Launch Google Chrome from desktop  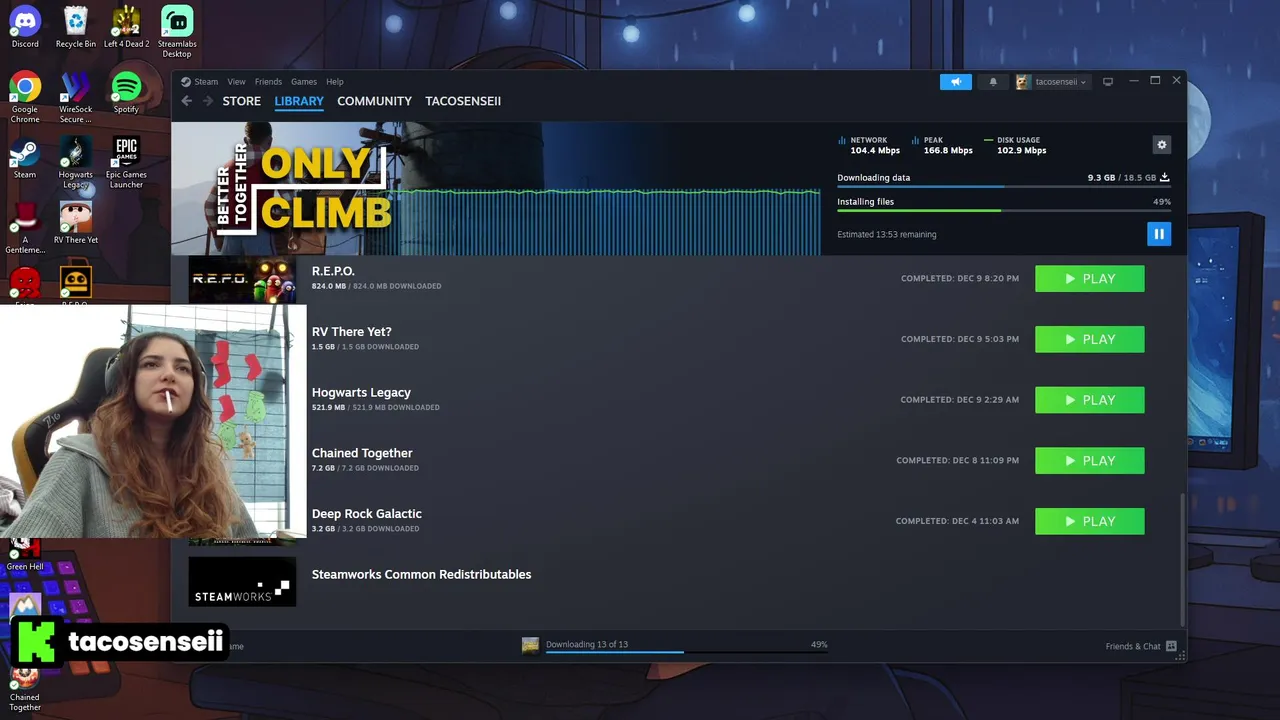pyautogui.click(x=25, y=97)
